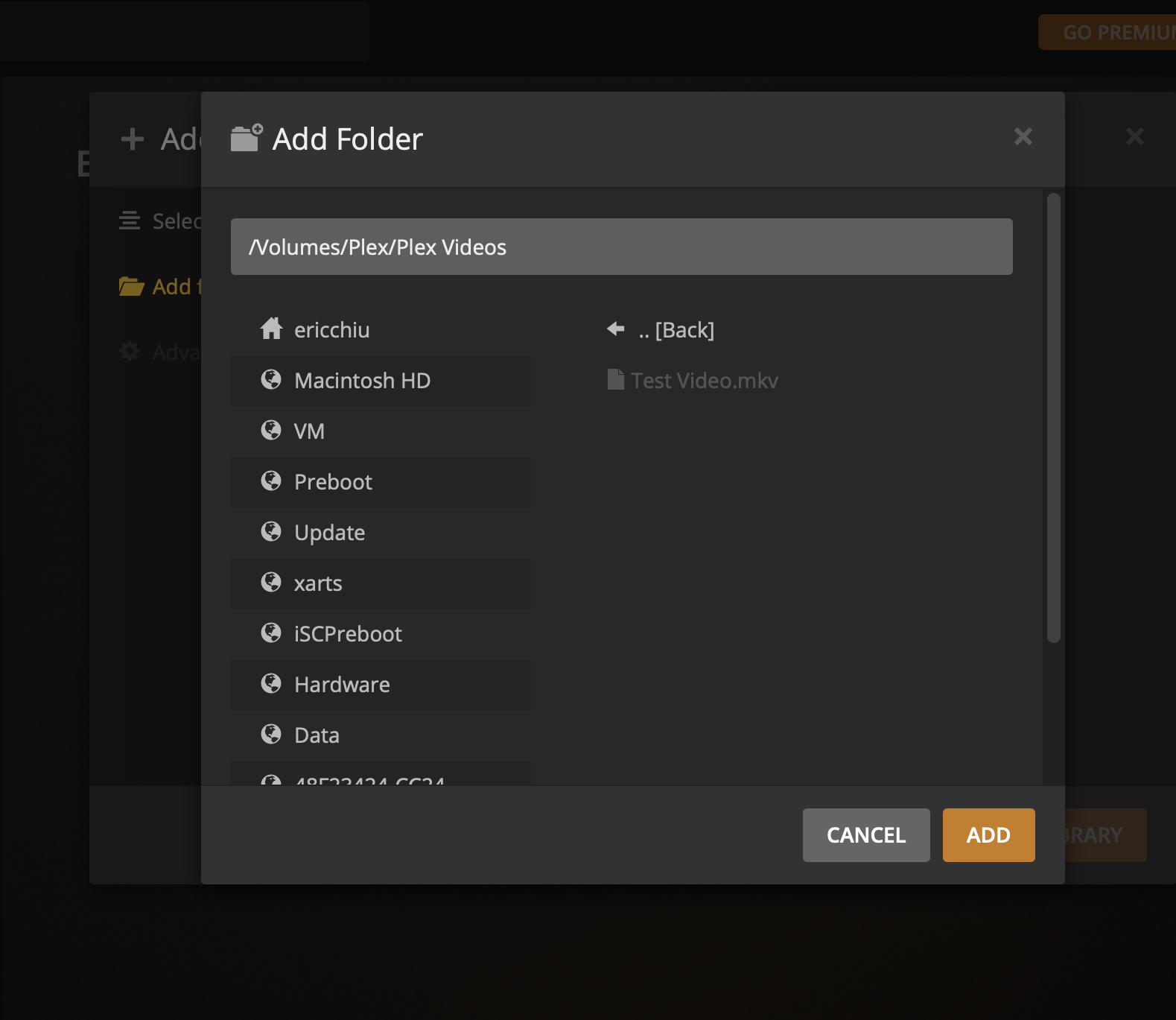Click the Add Folder title icon

coord(247,138)
